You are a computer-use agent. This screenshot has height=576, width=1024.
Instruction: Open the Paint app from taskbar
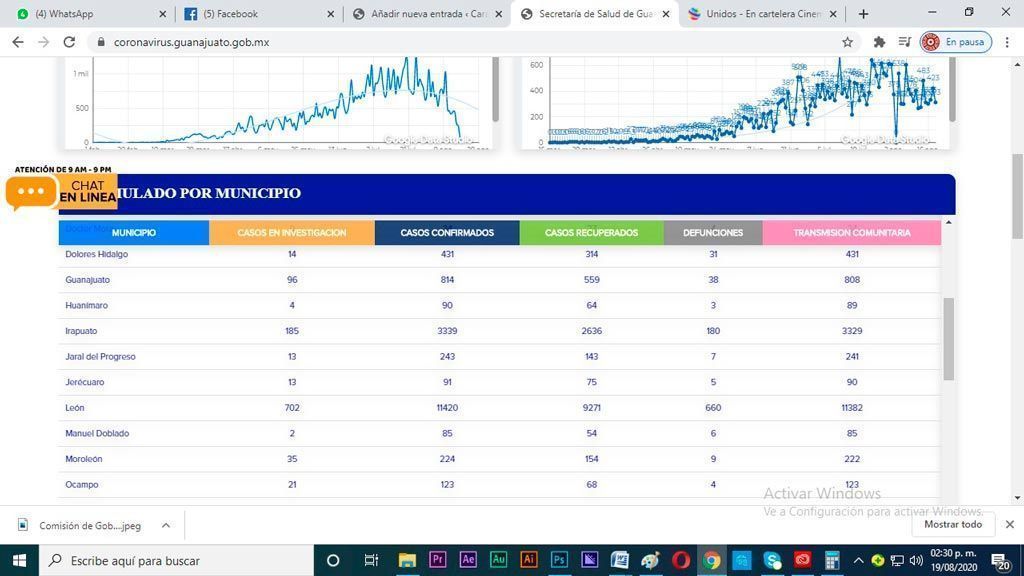650,560
